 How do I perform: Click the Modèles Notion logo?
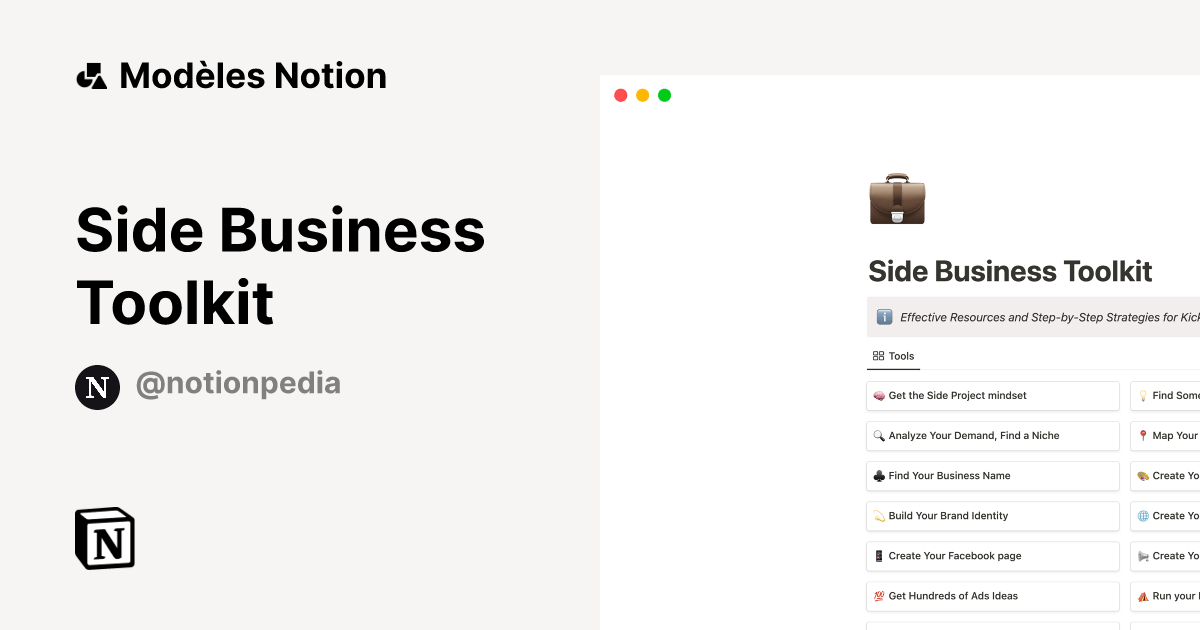[x=230, y=75]
